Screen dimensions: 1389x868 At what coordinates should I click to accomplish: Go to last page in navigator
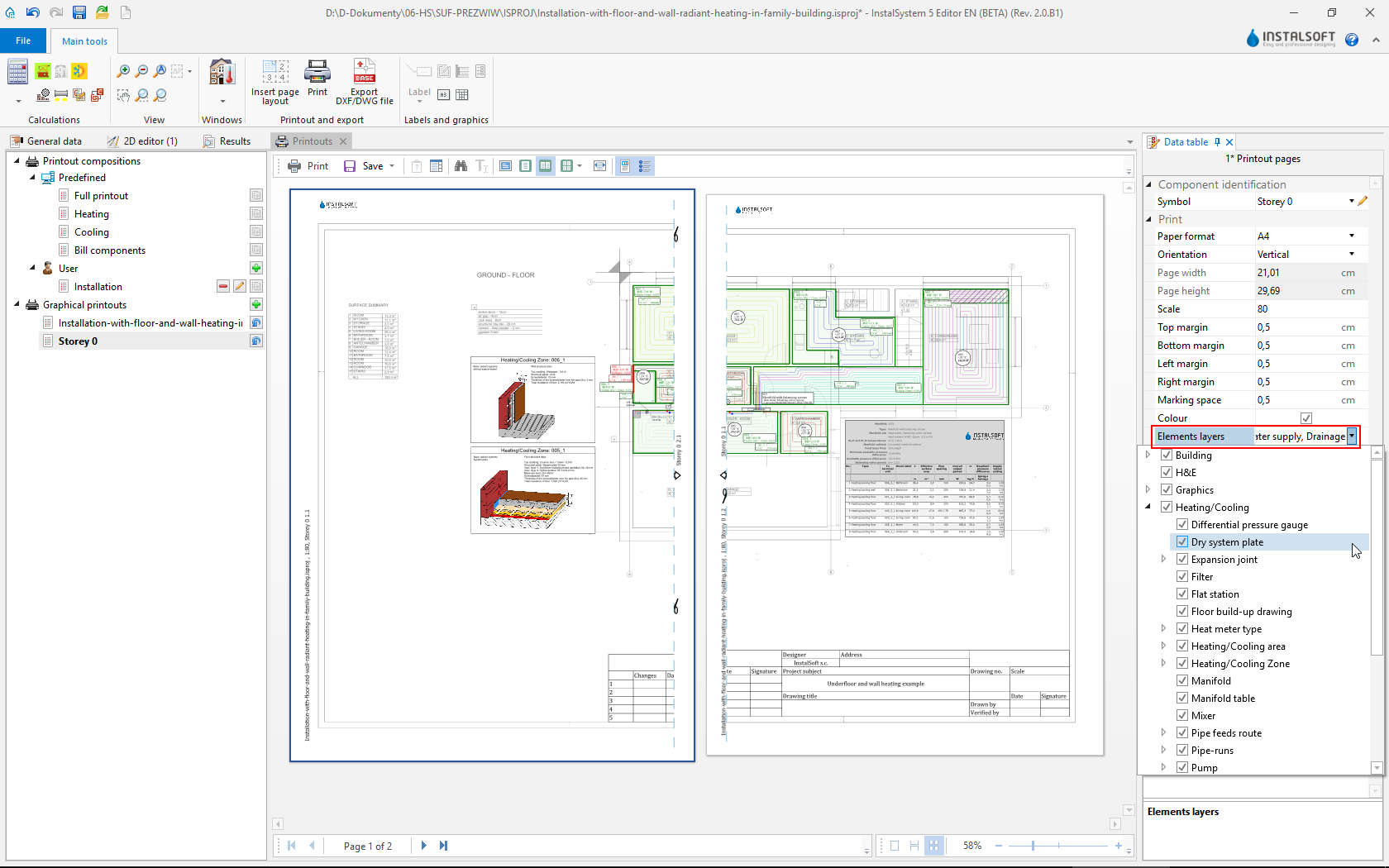click(x=444, y=846)
